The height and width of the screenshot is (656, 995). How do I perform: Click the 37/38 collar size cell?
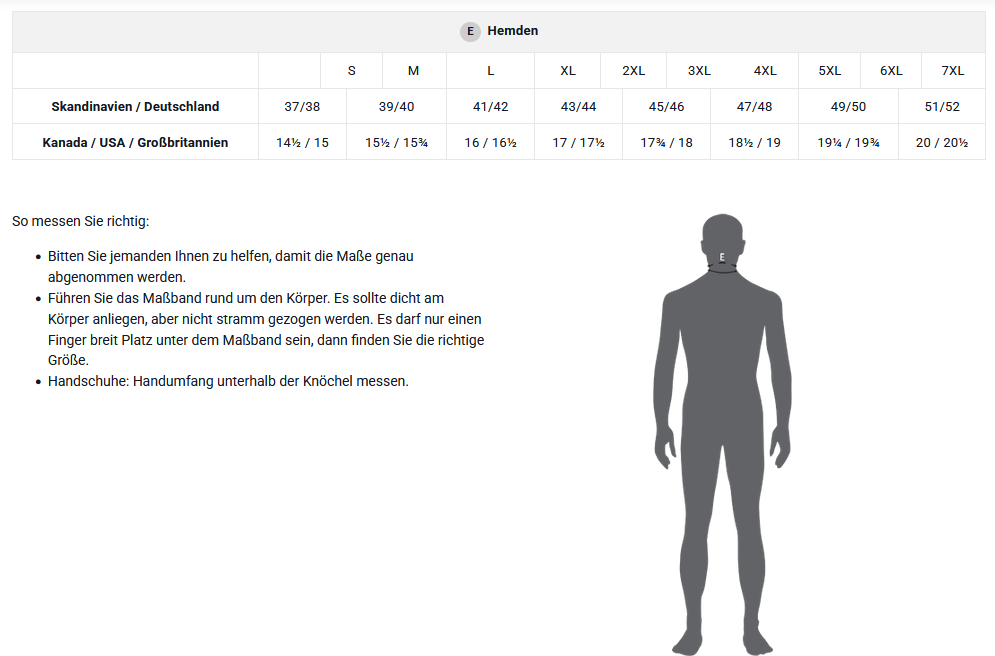coord(302,107)
